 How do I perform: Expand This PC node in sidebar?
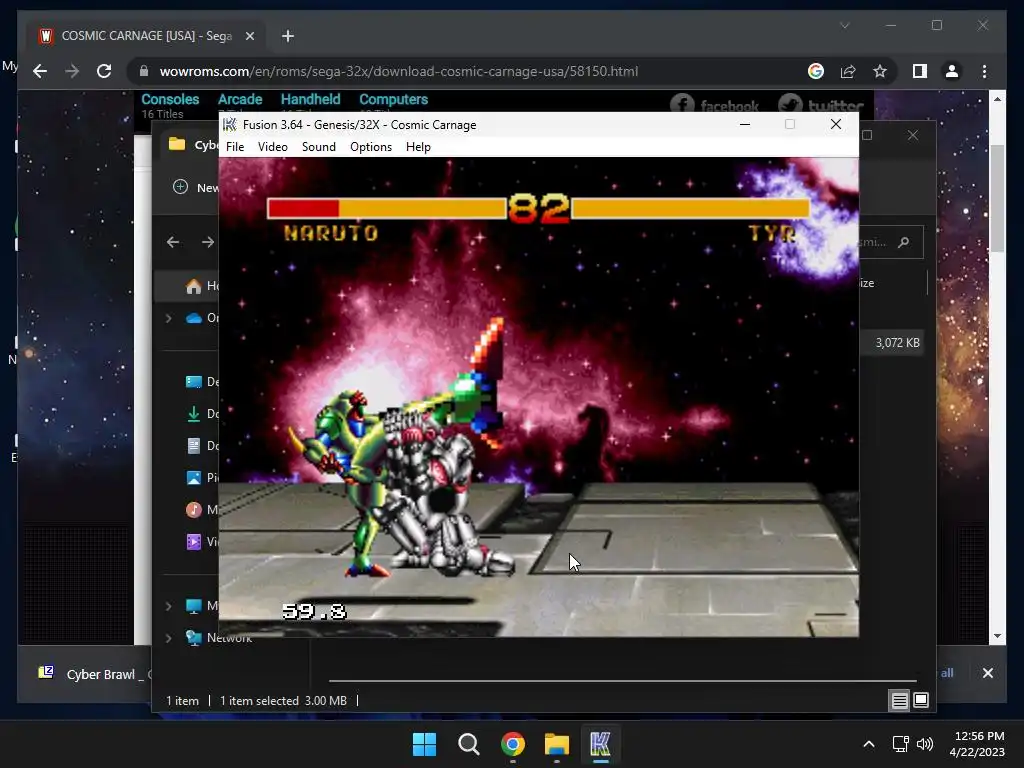coord(168,607)
